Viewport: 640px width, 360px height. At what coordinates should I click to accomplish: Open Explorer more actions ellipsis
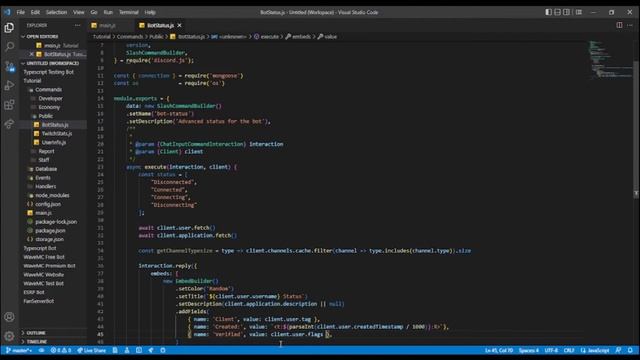pos(78,25)
